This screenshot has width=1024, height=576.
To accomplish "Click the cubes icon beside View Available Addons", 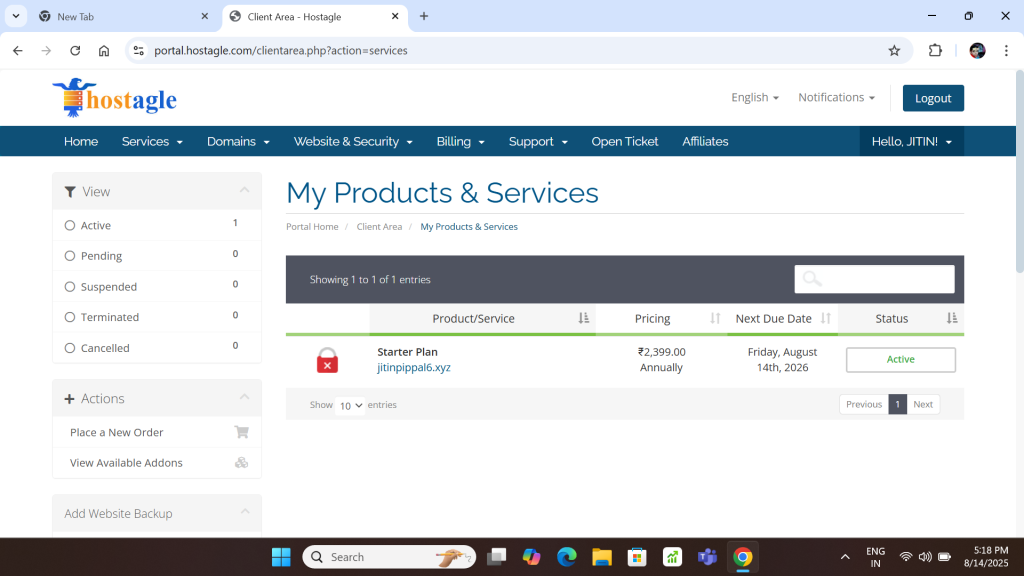I will [241, 463].
